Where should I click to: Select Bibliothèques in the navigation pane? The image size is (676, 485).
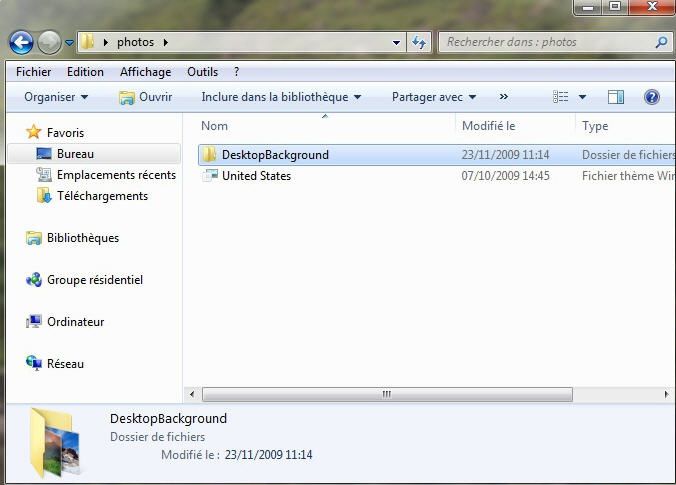[83, 238]
